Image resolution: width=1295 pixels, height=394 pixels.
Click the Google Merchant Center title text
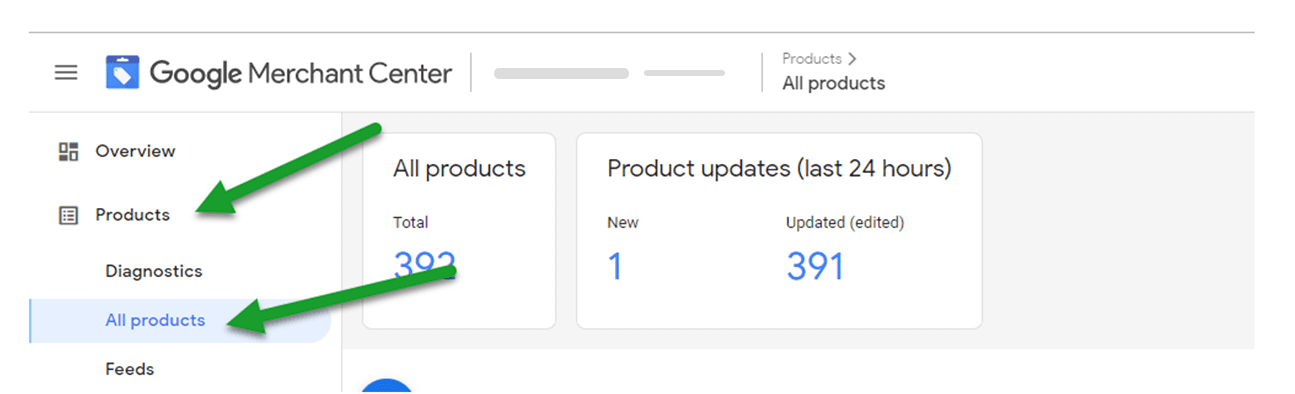pyautogui.click(x=301, y=73)
